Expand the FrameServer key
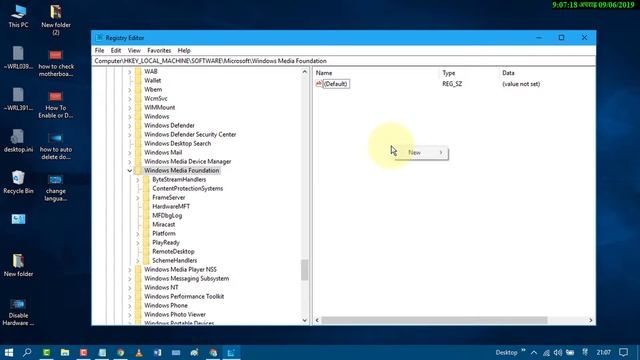Viewport: 640px width, 360px height. click(138, 198)
